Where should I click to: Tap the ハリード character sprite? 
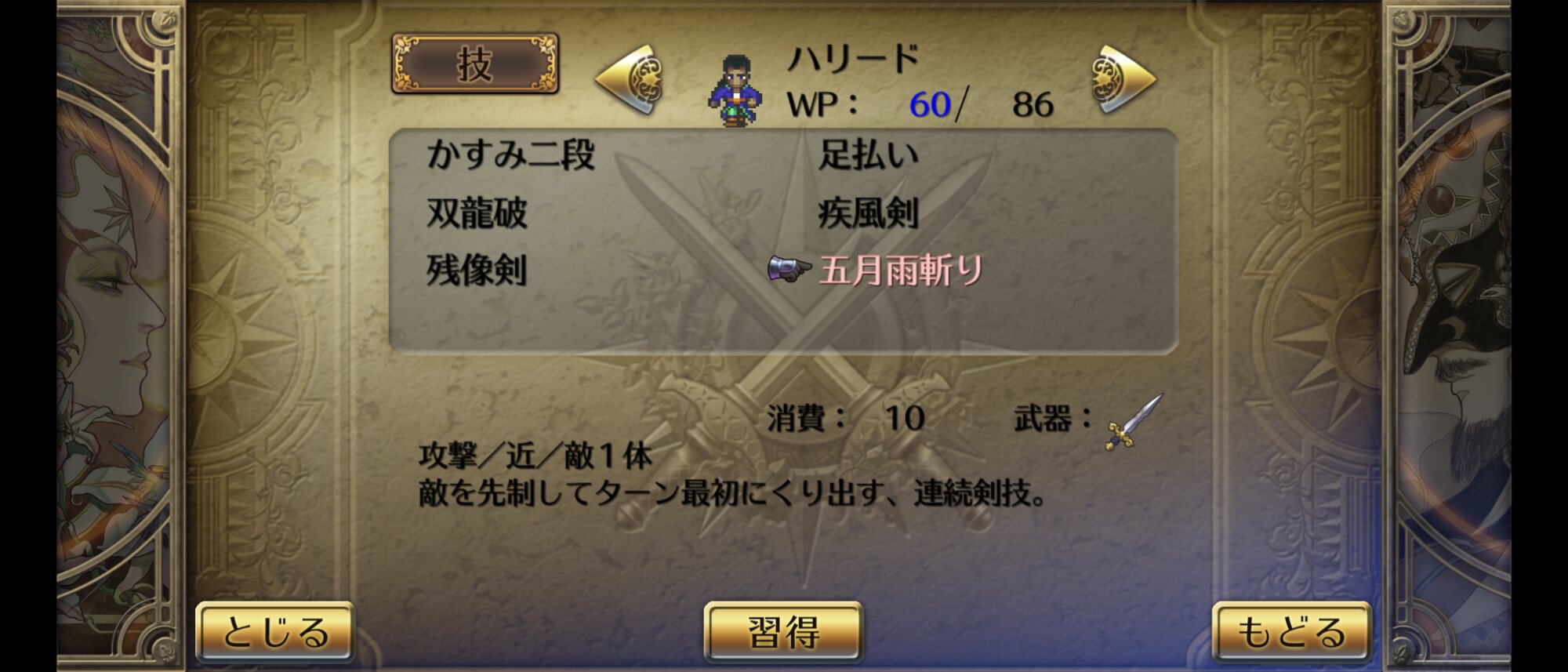tap(735, 90)
